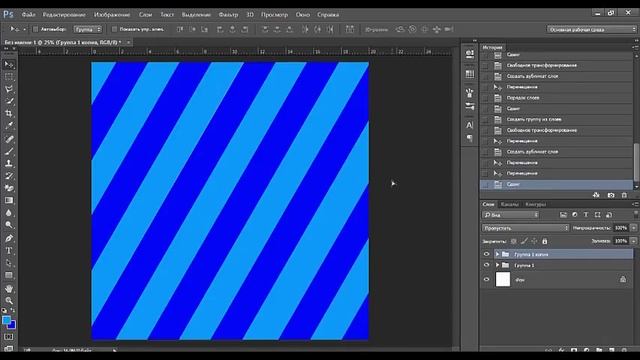Open the Редактирование menu
This screenshot has width=640, height=360.
point(64,15)
